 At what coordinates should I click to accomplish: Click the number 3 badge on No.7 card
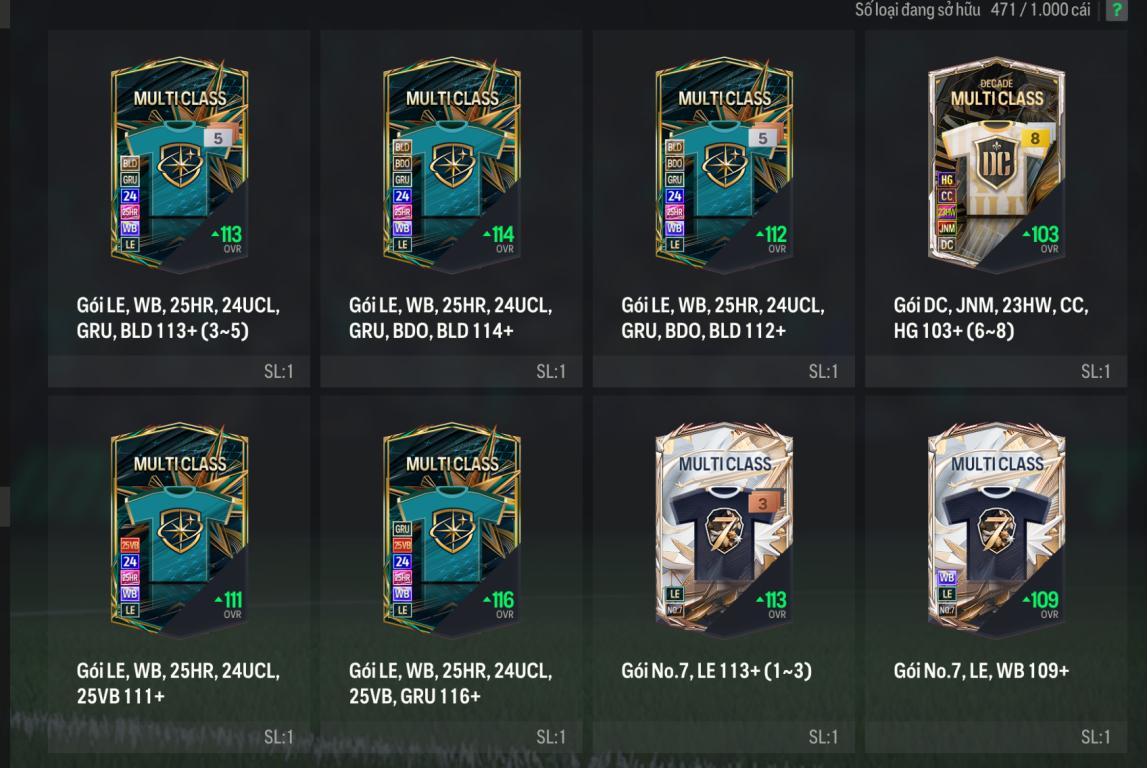pyautogui.click(x=763, y=503)
